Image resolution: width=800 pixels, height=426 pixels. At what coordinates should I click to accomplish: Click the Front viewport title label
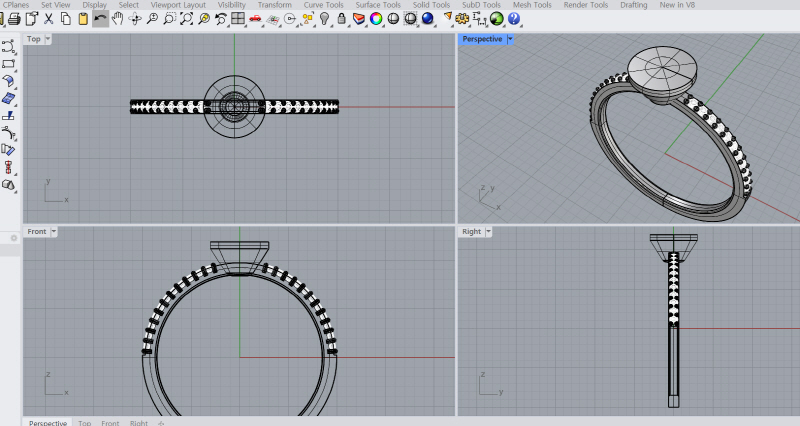coord(37,232)
